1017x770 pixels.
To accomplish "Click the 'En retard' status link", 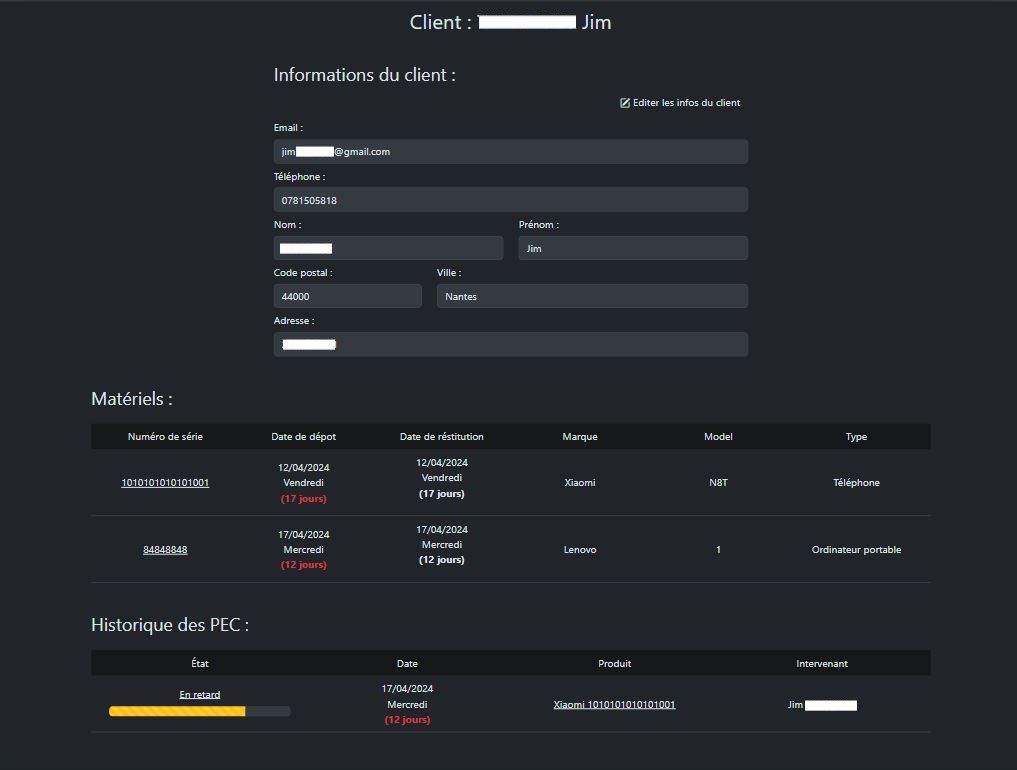I will pos(200,694).
